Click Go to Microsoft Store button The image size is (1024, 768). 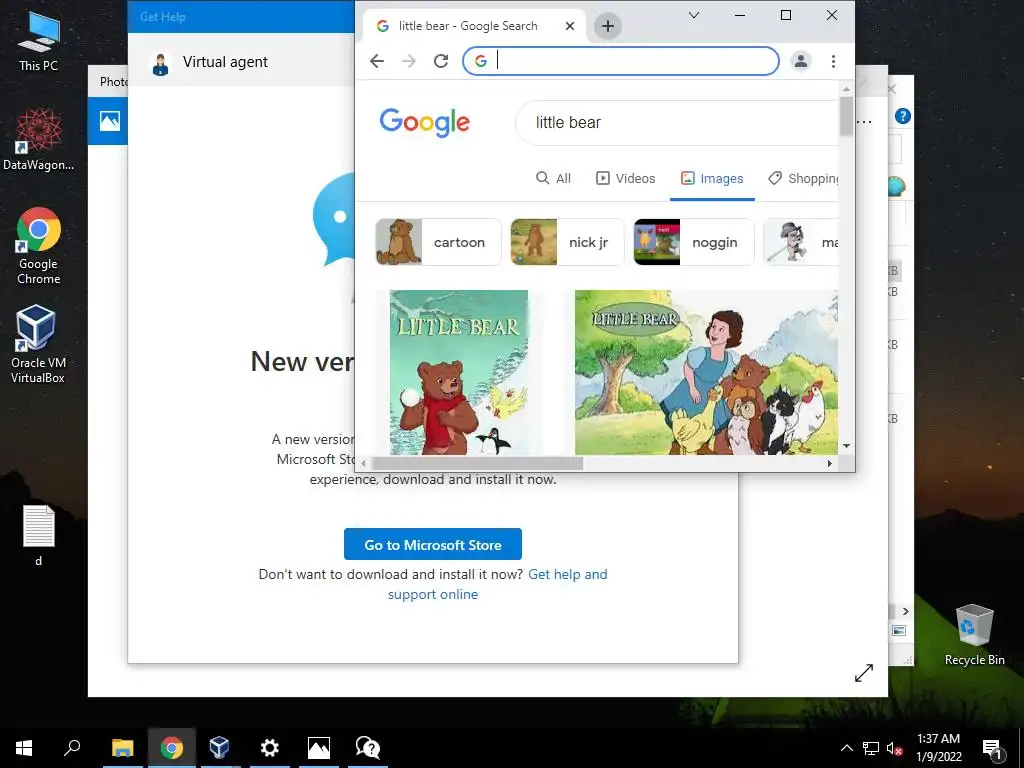433,545
